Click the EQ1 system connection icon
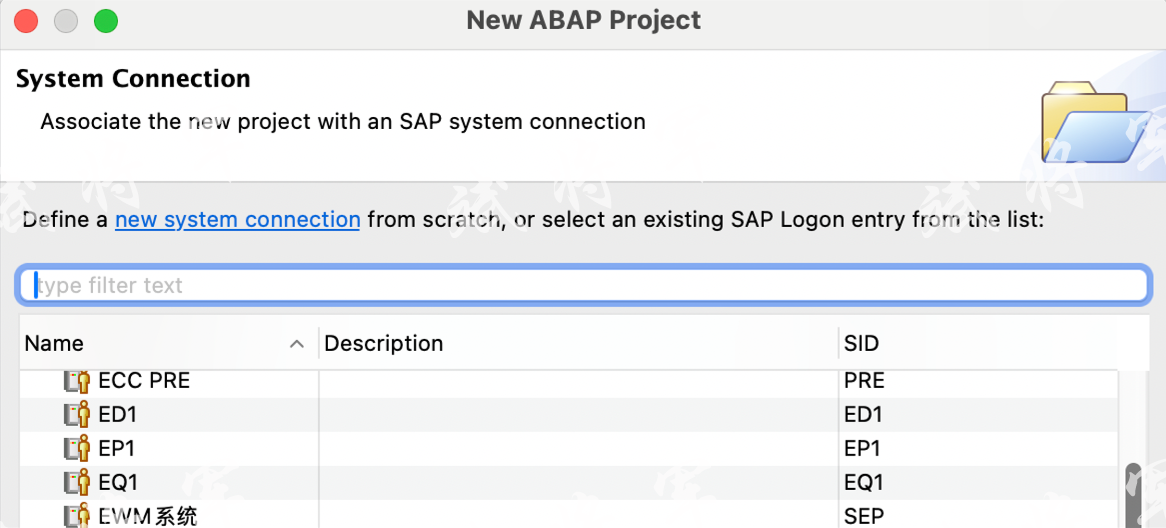This screenshot has height=528, width=1166. pyautogui.click(x=77, y=483)
